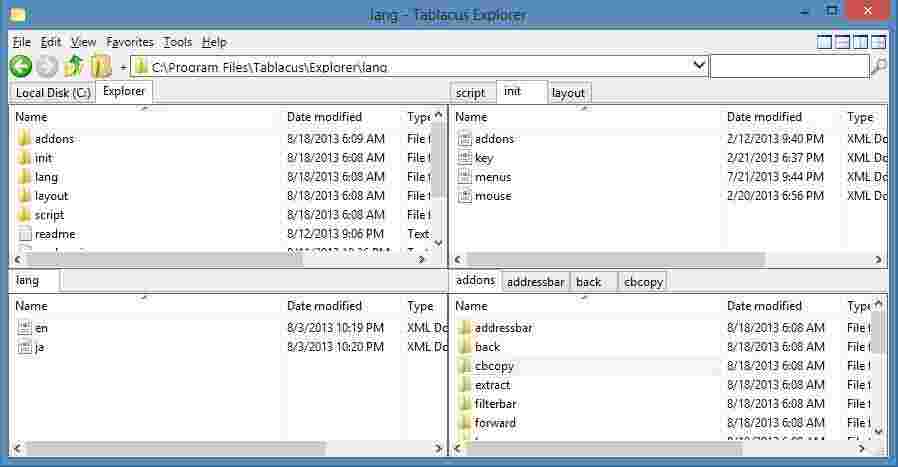
Task: Click the grayed-out forward navigation button
Action: (x=48, y=66)
